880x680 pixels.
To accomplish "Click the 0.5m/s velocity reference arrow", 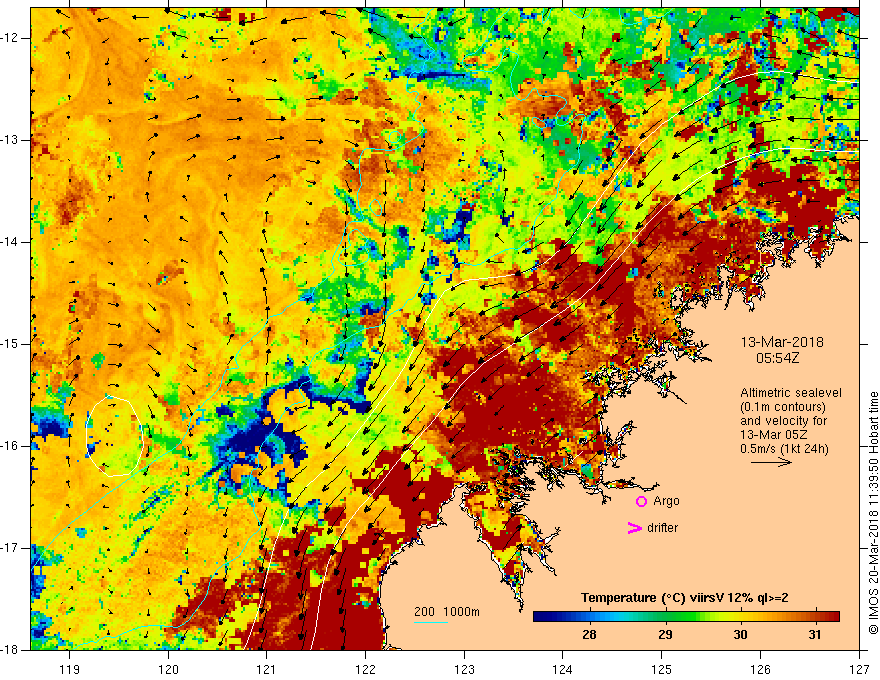I will [x=771, y=462].
